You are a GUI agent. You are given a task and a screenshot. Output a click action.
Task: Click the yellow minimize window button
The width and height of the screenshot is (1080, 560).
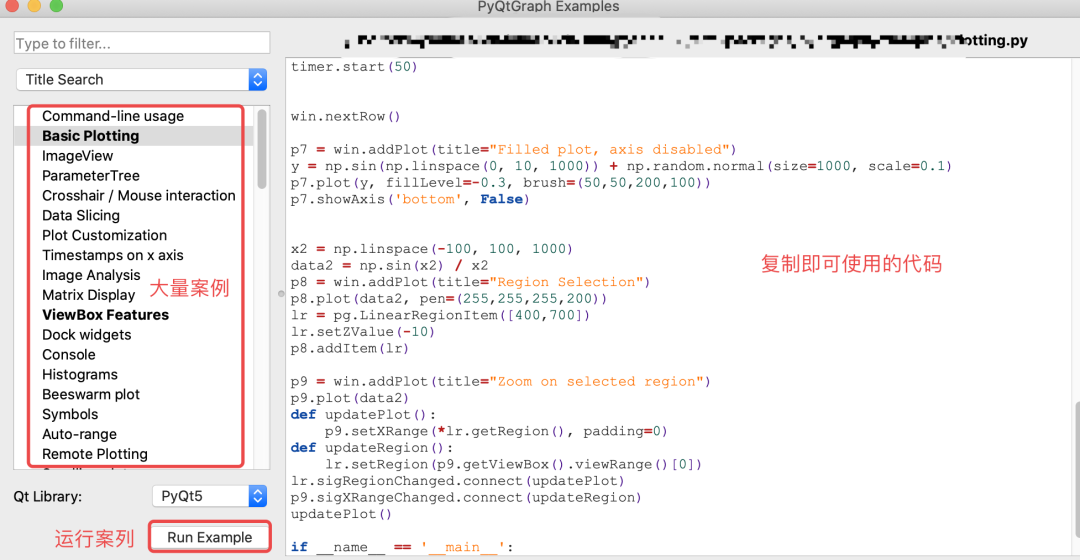coord(34,5)
